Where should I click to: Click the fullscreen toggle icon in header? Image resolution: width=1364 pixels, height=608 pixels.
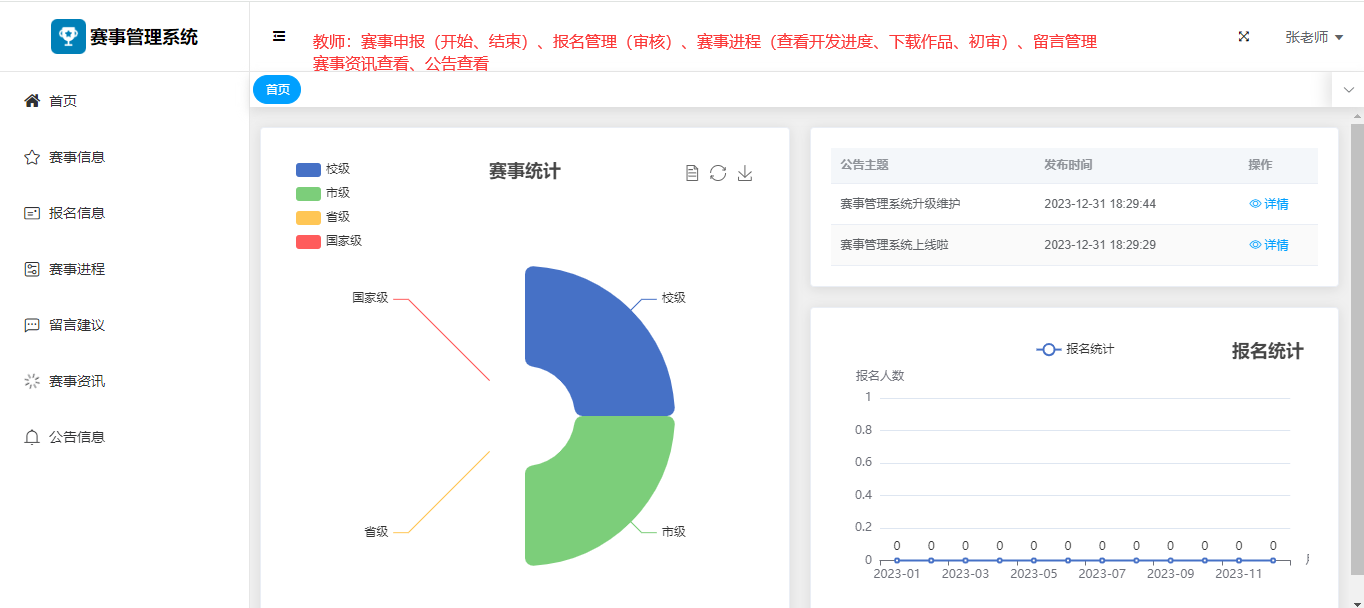point(1244,36)
